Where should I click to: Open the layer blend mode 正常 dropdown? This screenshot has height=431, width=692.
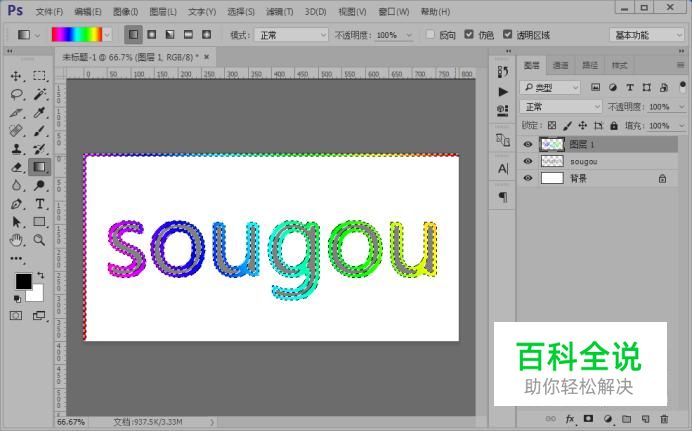[560, 107]
